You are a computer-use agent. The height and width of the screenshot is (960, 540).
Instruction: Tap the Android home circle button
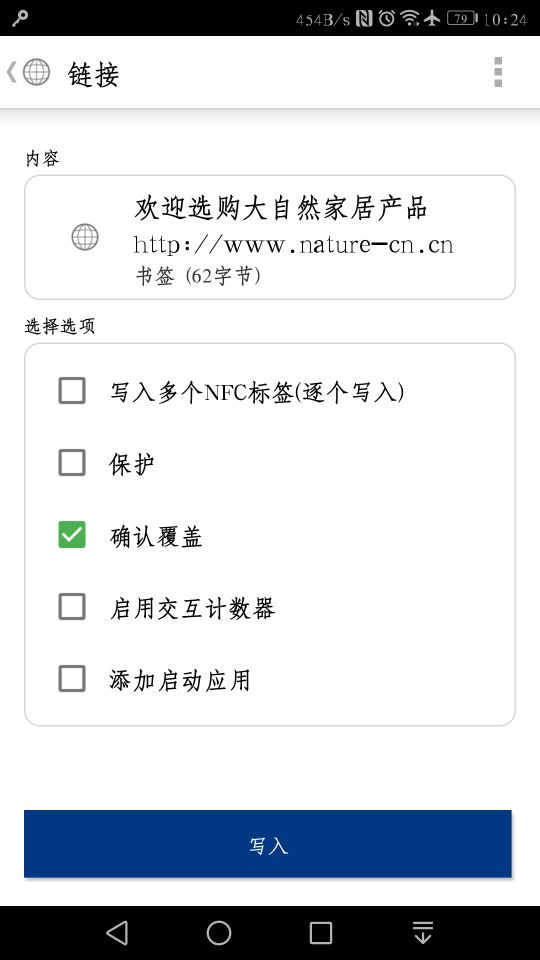click(x=219, y=933)
